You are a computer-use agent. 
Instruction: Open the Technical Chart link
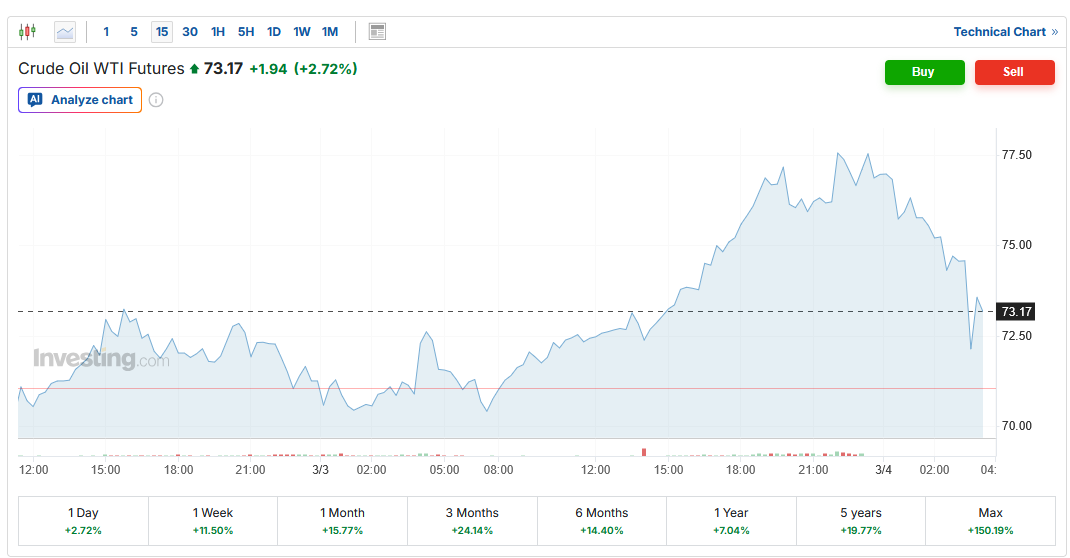[1005, 32]
